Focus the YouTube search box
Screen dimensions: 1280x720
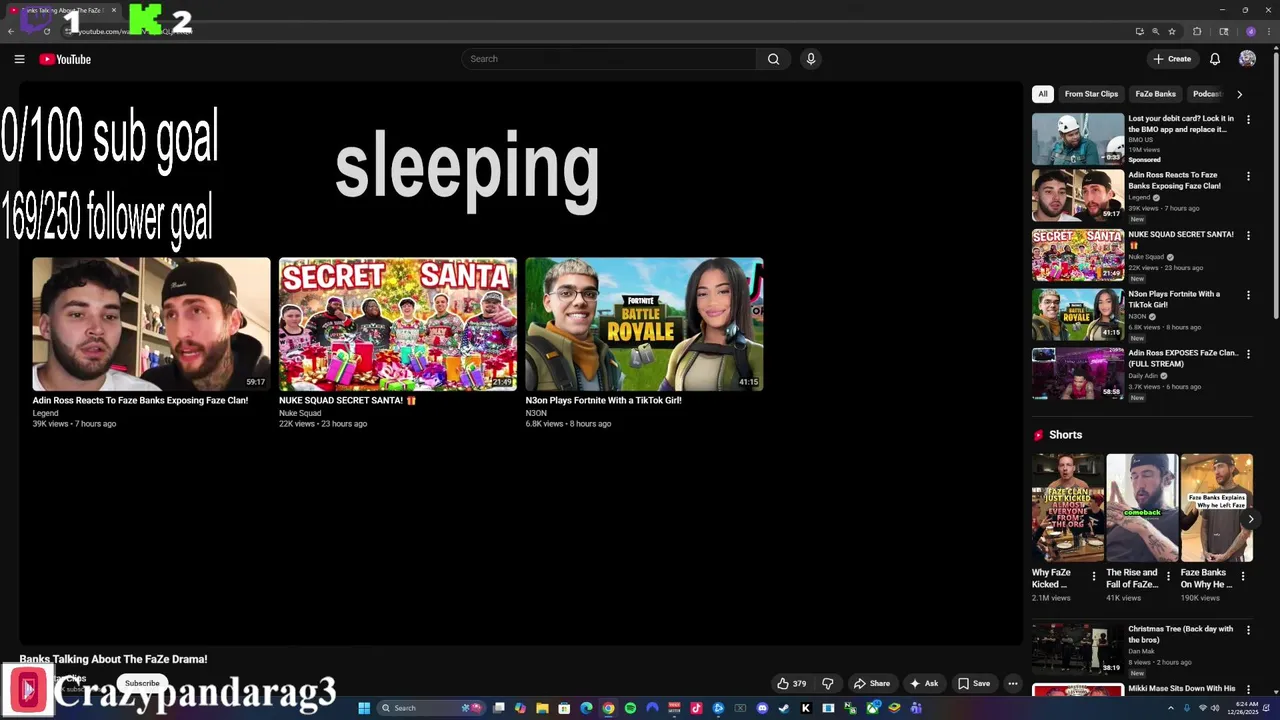[609, 59]
